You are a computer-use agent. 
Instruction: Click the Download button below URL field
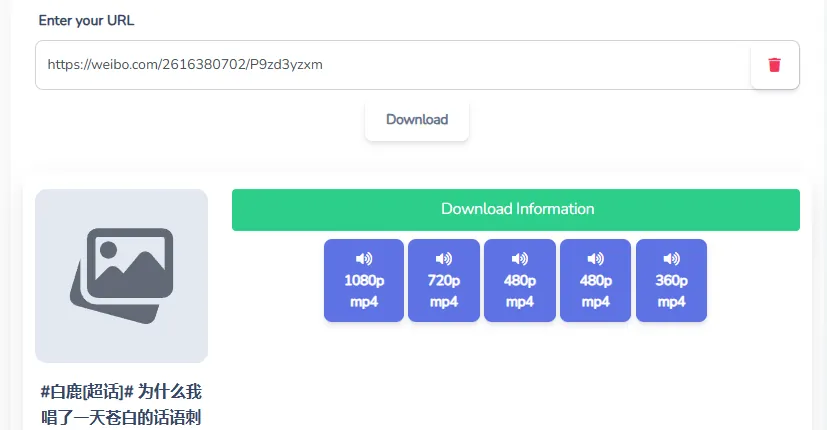click(417, 120)
